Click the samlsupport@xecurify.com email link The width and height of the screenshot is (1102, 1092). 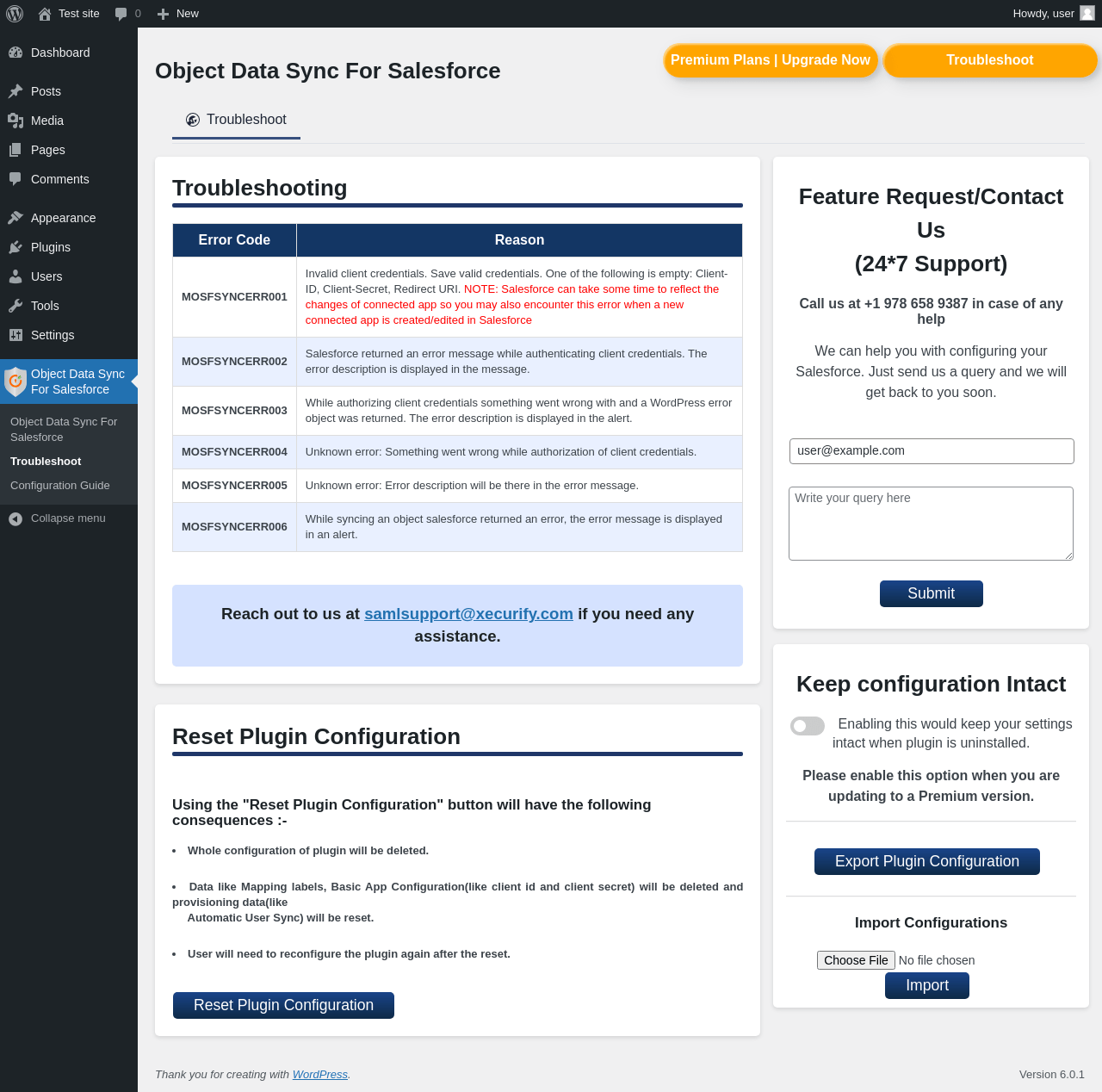point(468,614)
